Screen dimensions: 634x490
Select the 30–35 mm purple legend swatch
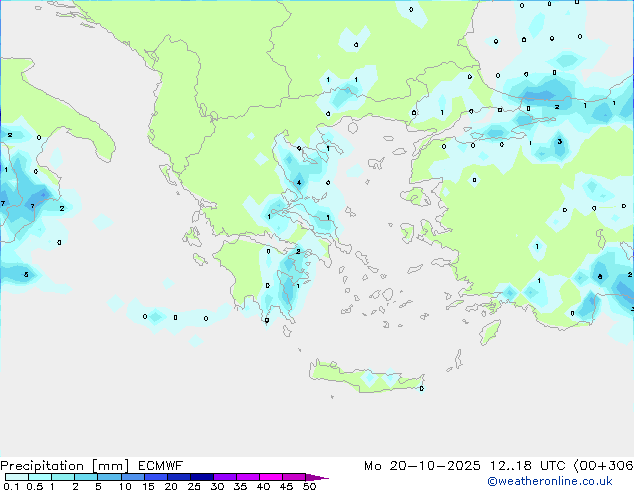point(225,477)
